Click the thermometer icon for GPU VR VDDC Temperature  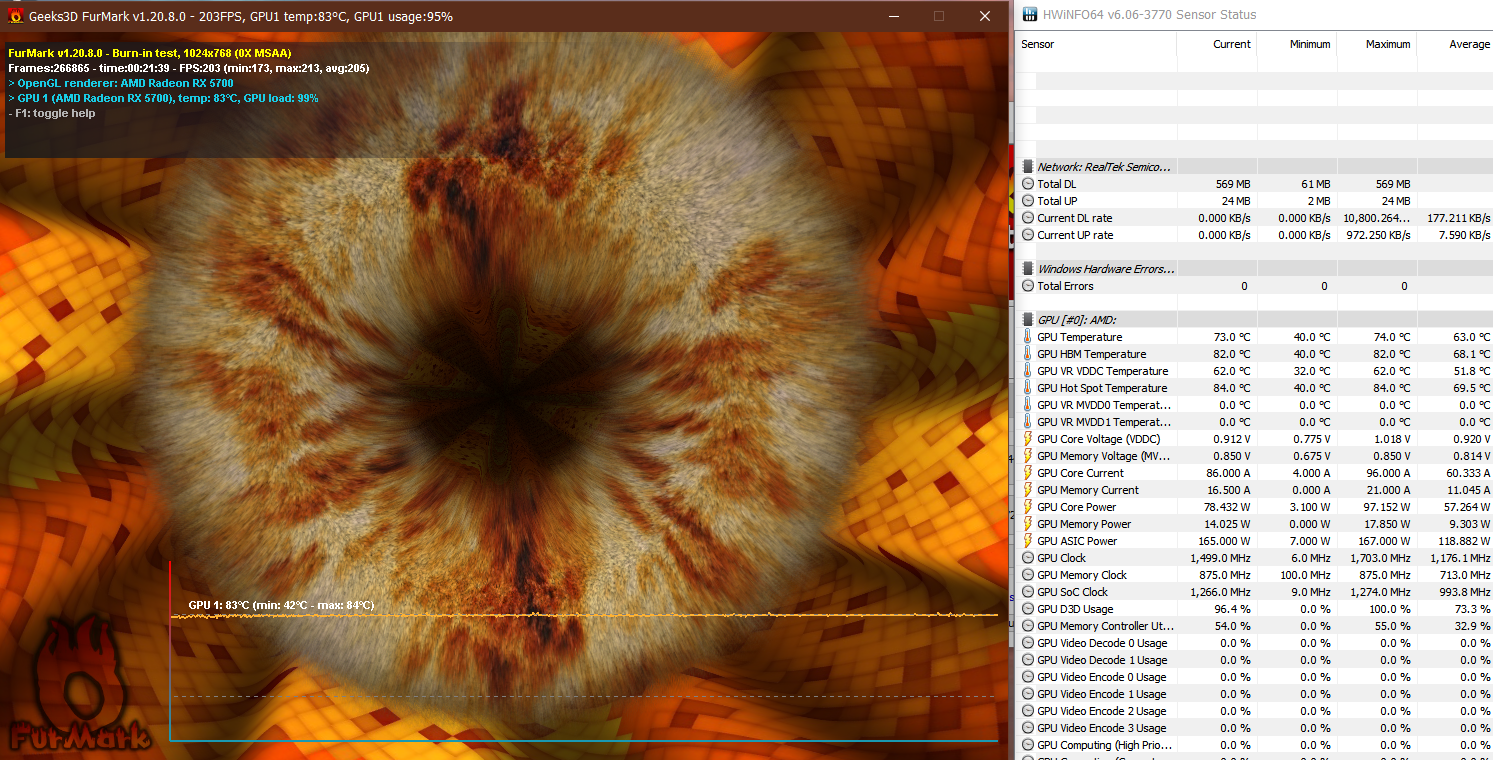coord(1028,371)
